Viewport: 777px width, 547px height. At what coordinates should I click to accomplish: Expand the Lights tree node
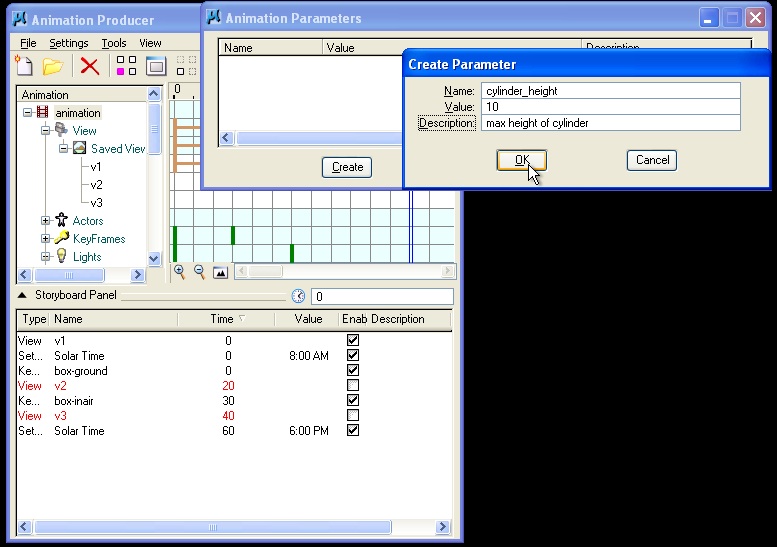coord(46,257)
